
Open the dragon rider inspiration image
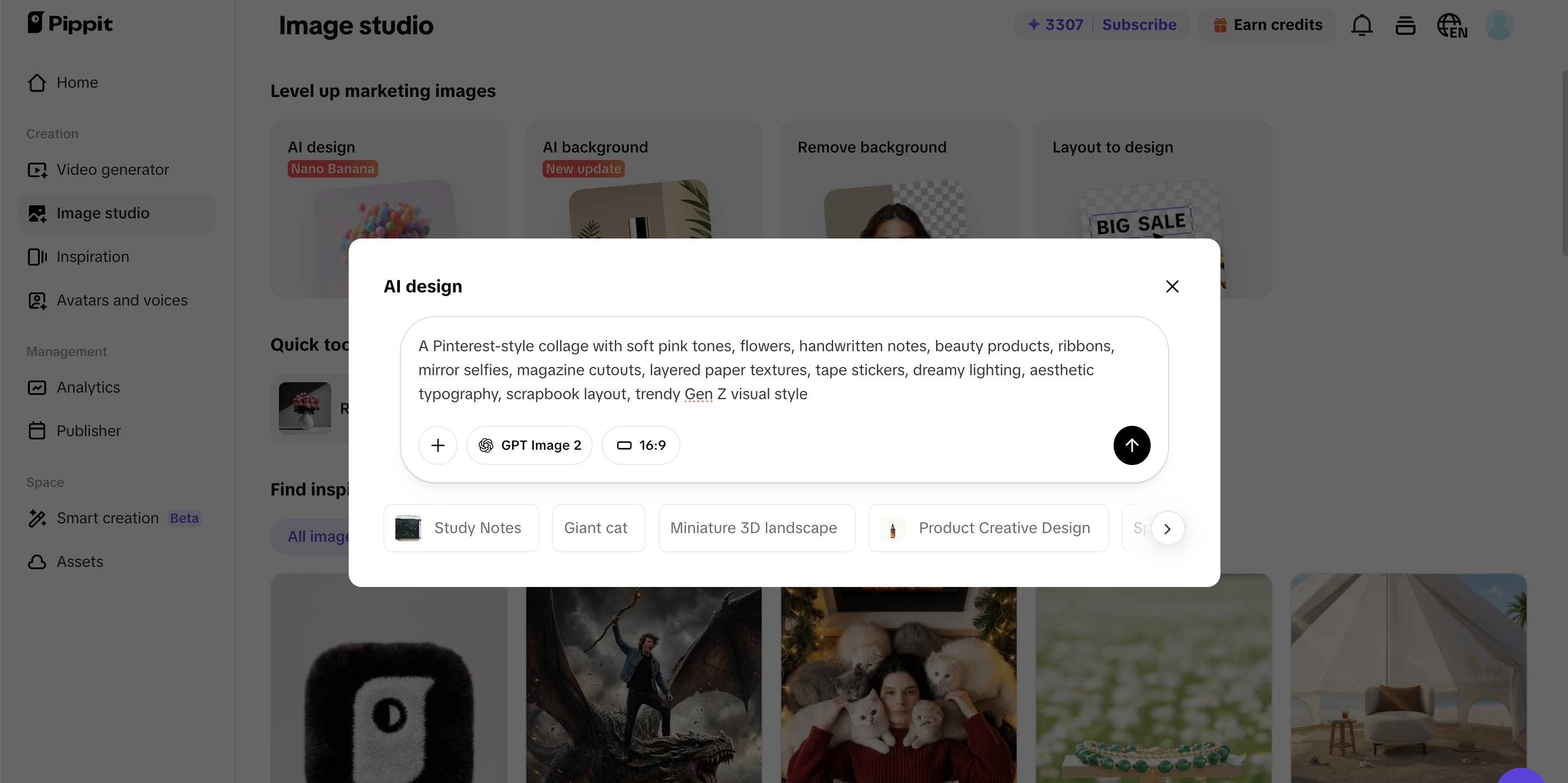643,684
